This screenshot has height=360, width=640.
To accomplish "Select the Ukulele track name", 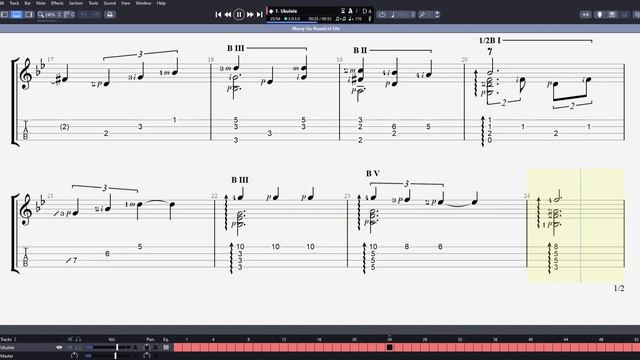I will (7, 347).
